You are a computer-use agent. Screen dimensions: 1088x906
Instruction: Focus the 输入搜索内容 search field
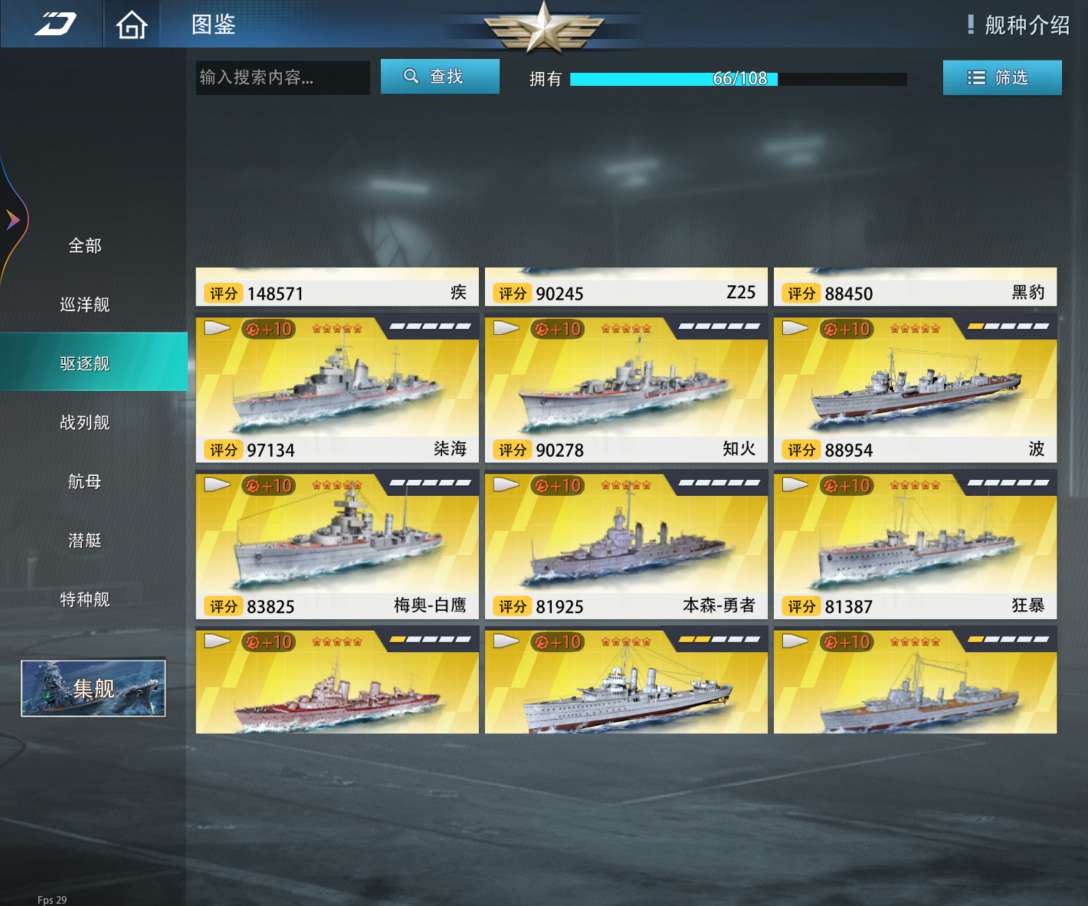[x=282, y=77]
